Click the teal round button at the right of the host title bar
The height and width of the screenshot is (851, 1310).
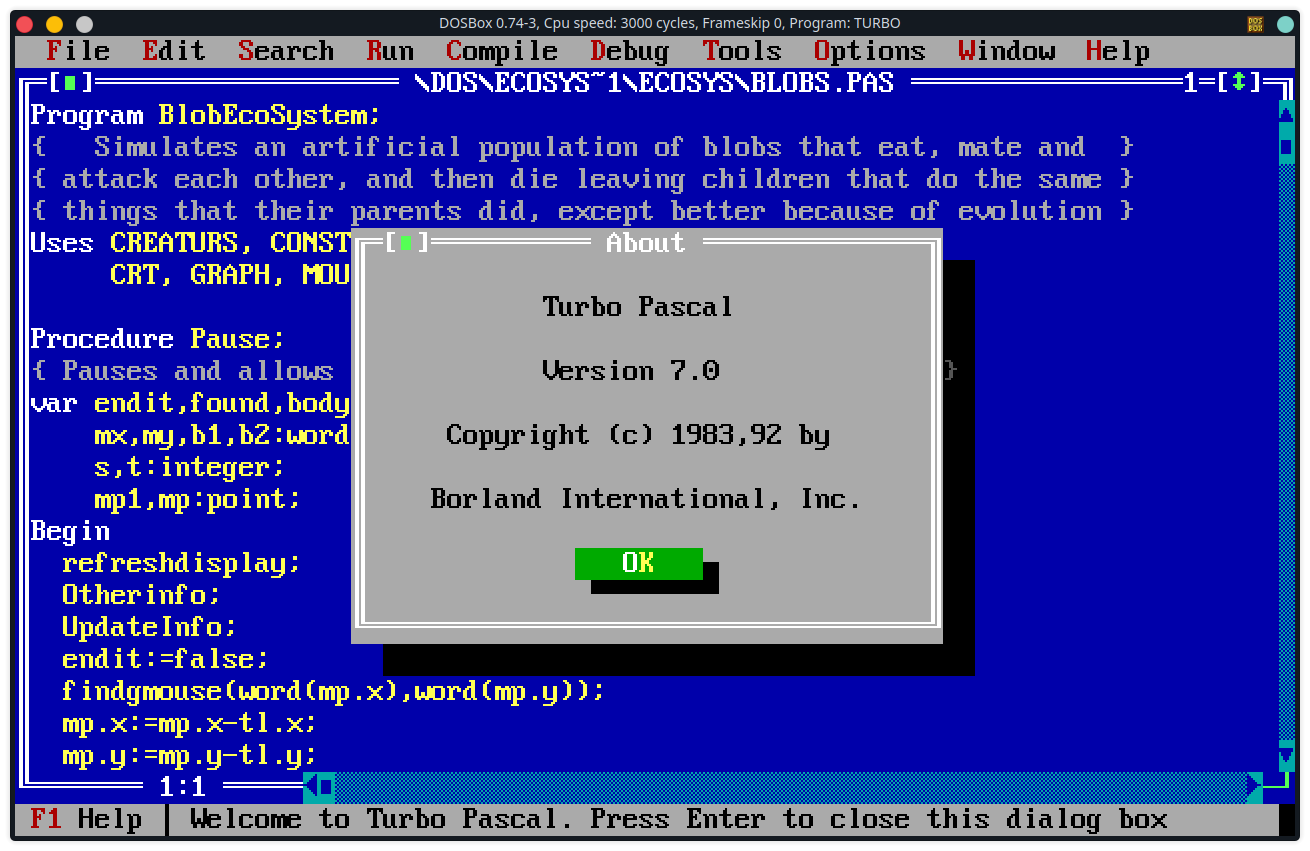pyautogui.click(x=1286, y=24)
